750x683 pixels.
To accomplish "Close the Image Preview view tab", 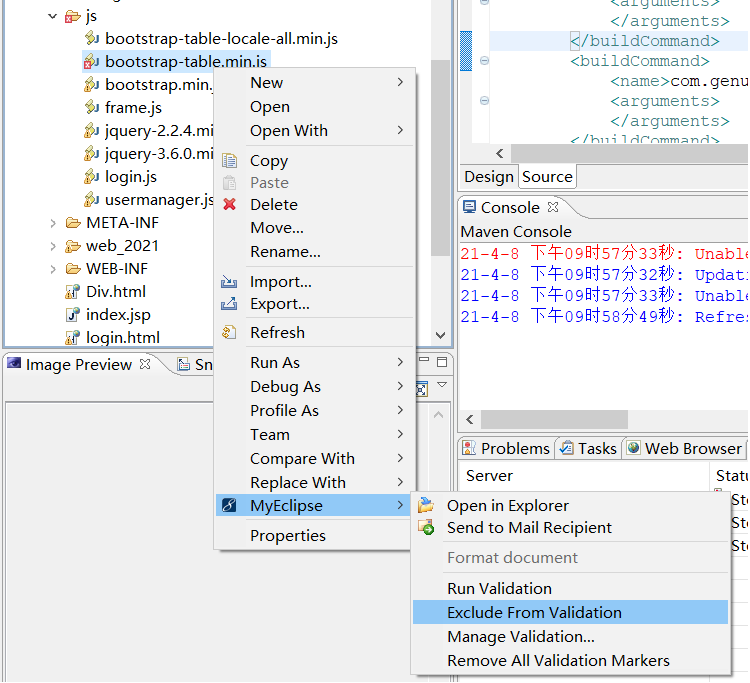I will tap(145, 364).
